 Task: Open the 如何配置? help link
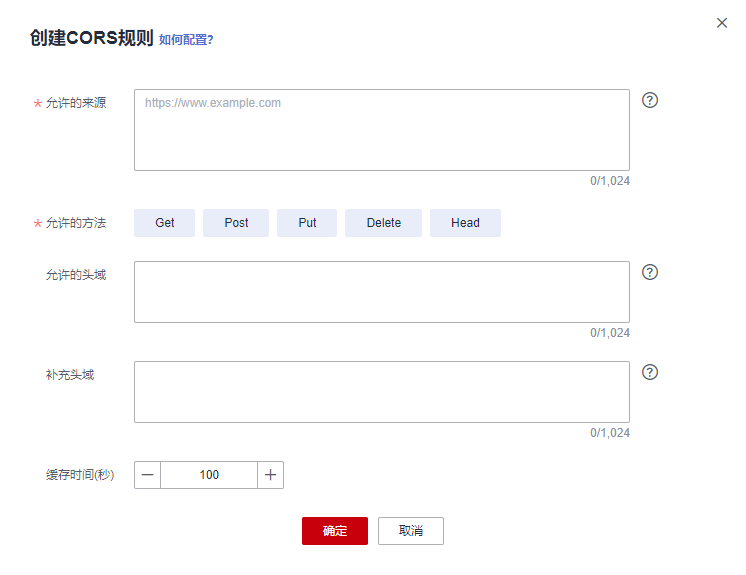point(186,39)
